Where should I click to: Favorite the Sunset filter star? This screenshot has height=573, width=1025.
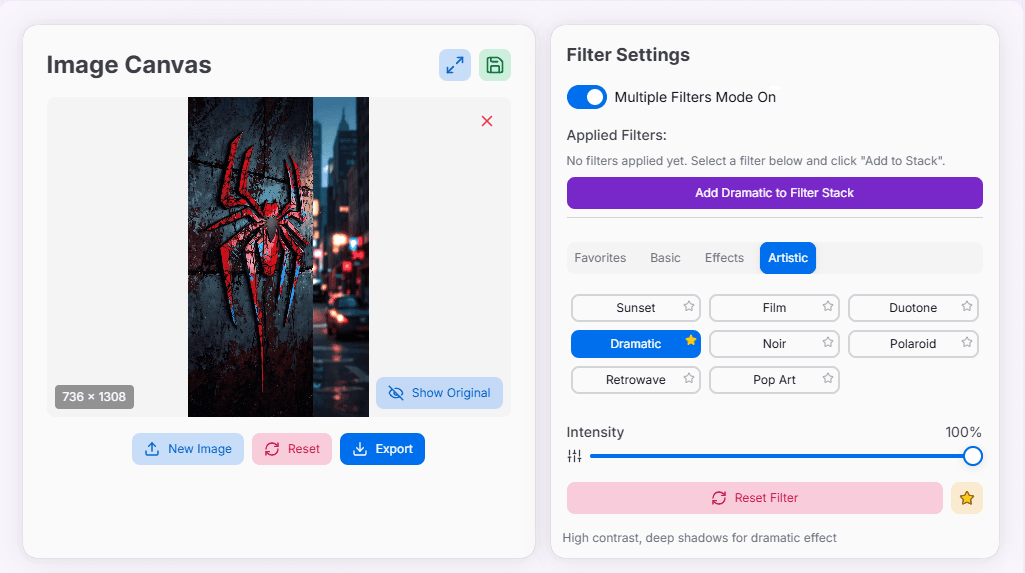pos(689,306)
